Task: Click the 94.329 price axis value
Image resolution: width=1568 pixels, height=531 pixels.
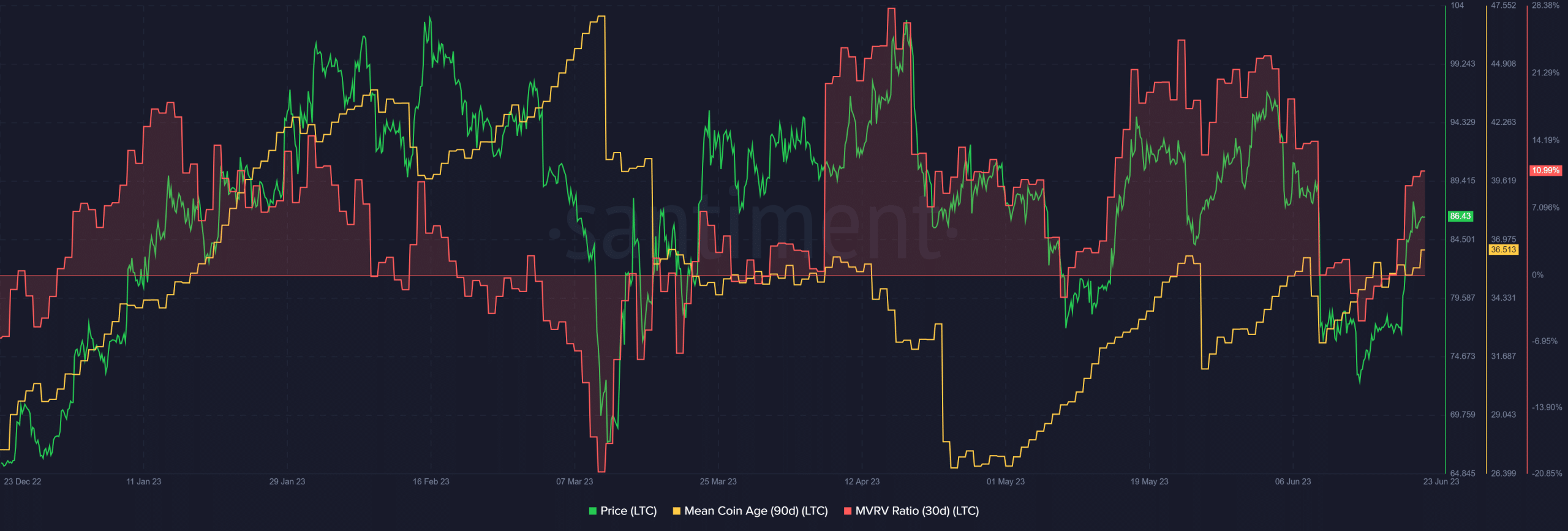Action: coord(1463,122)
